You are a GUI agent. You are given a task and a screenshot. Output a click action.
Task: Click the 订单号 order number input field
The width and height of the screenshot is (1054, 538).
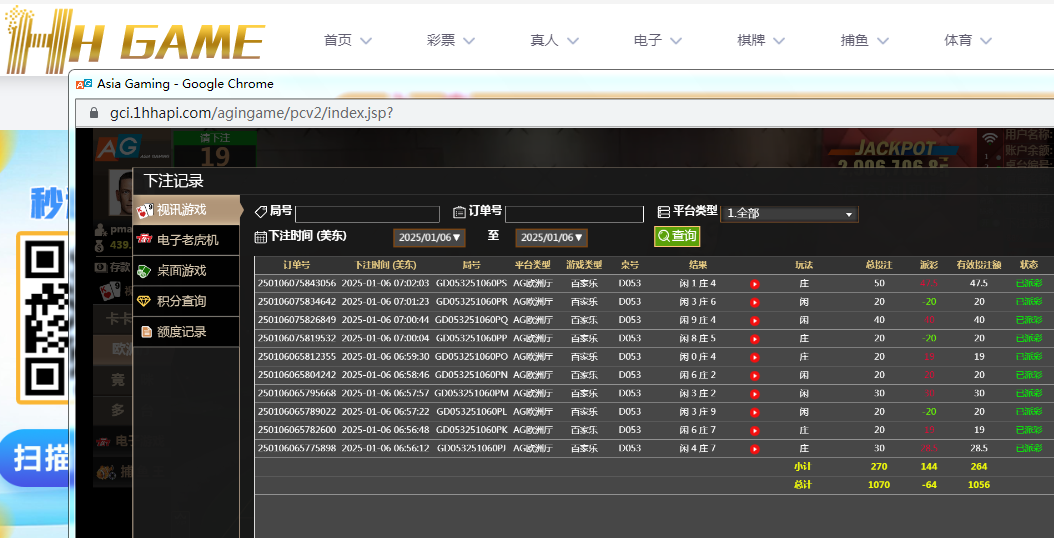coord(574,214)
